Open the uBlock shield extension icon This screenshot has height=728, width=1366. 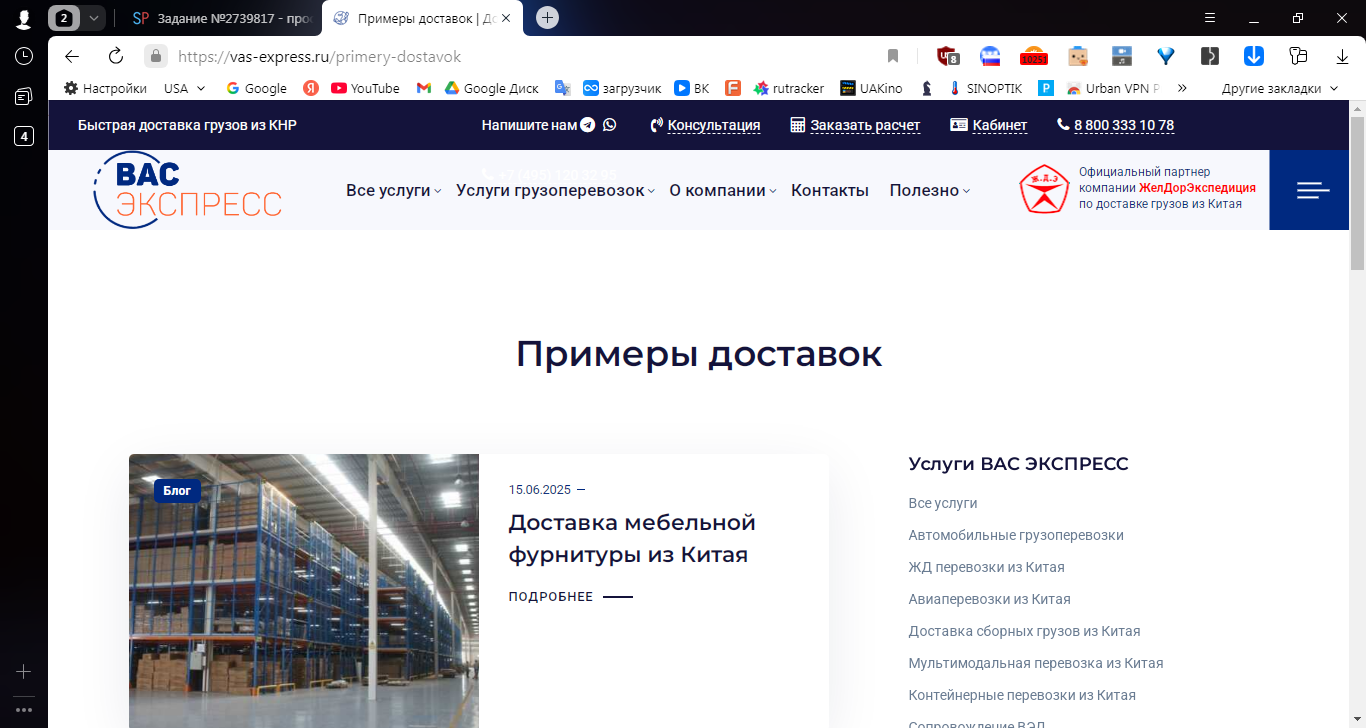(x=947, y=56)
